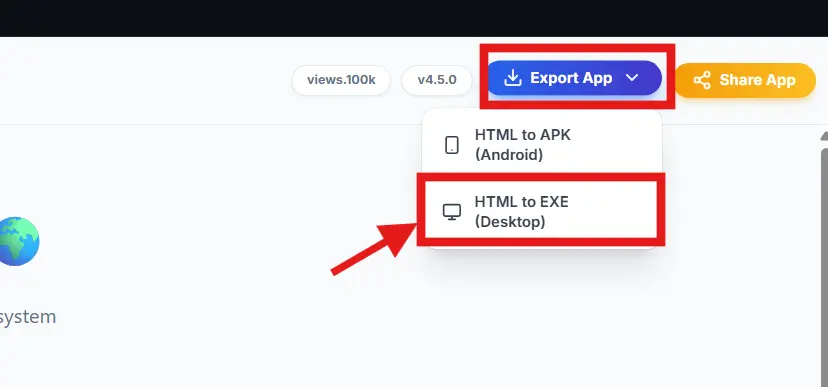
Task: Choose HTML to EXE (Desktop) option
Action: (x=541, y=212)
